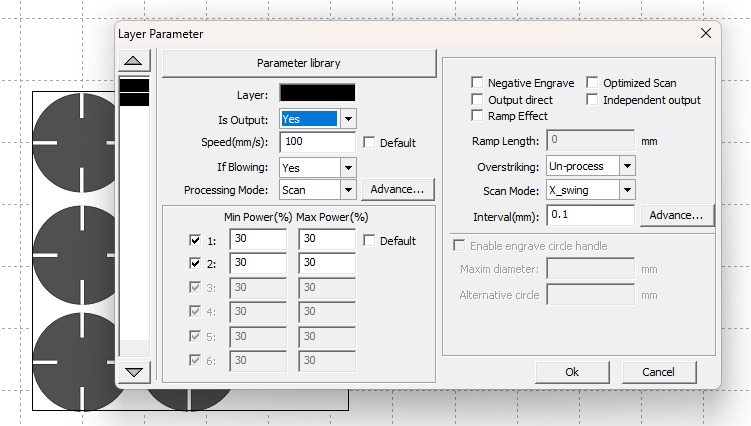Click the Cancel button
Viewport: 751px width, 426px height.
click(x=658, y=372)
